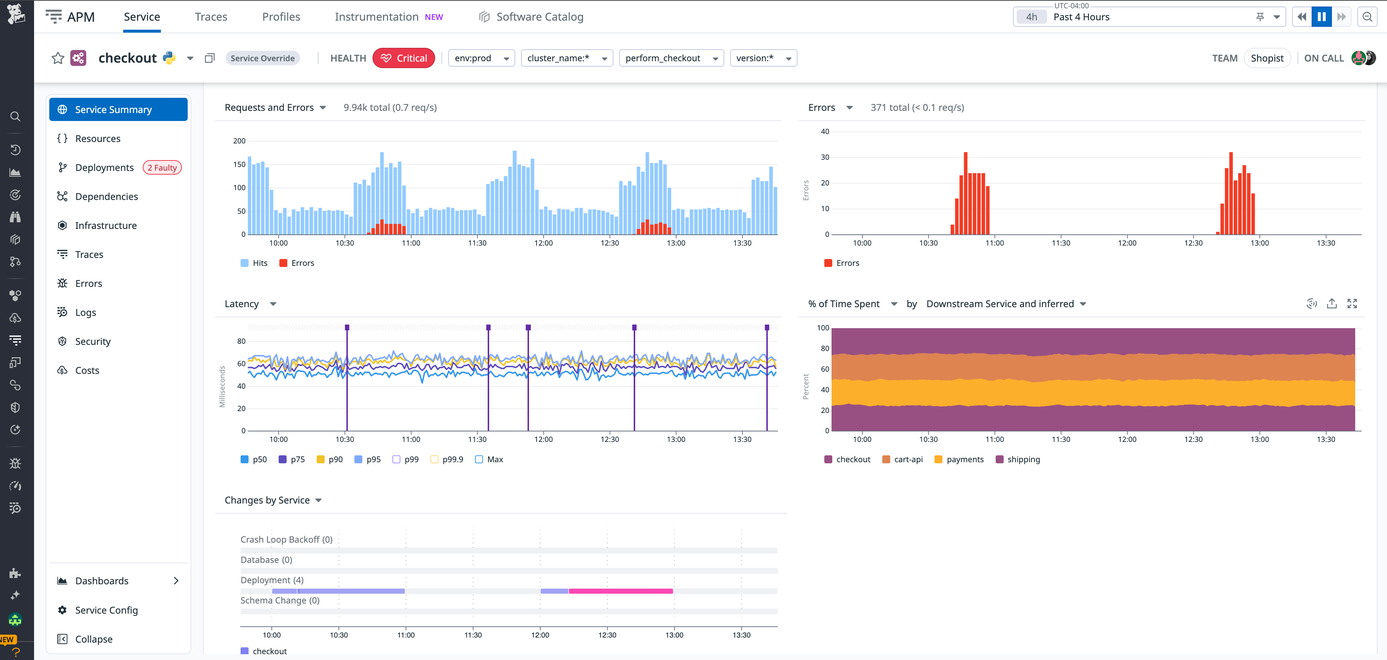The width and height of the screenshot is (1387, 660).
Task: Collapse the service sidebar
Action: pos(118,639)
